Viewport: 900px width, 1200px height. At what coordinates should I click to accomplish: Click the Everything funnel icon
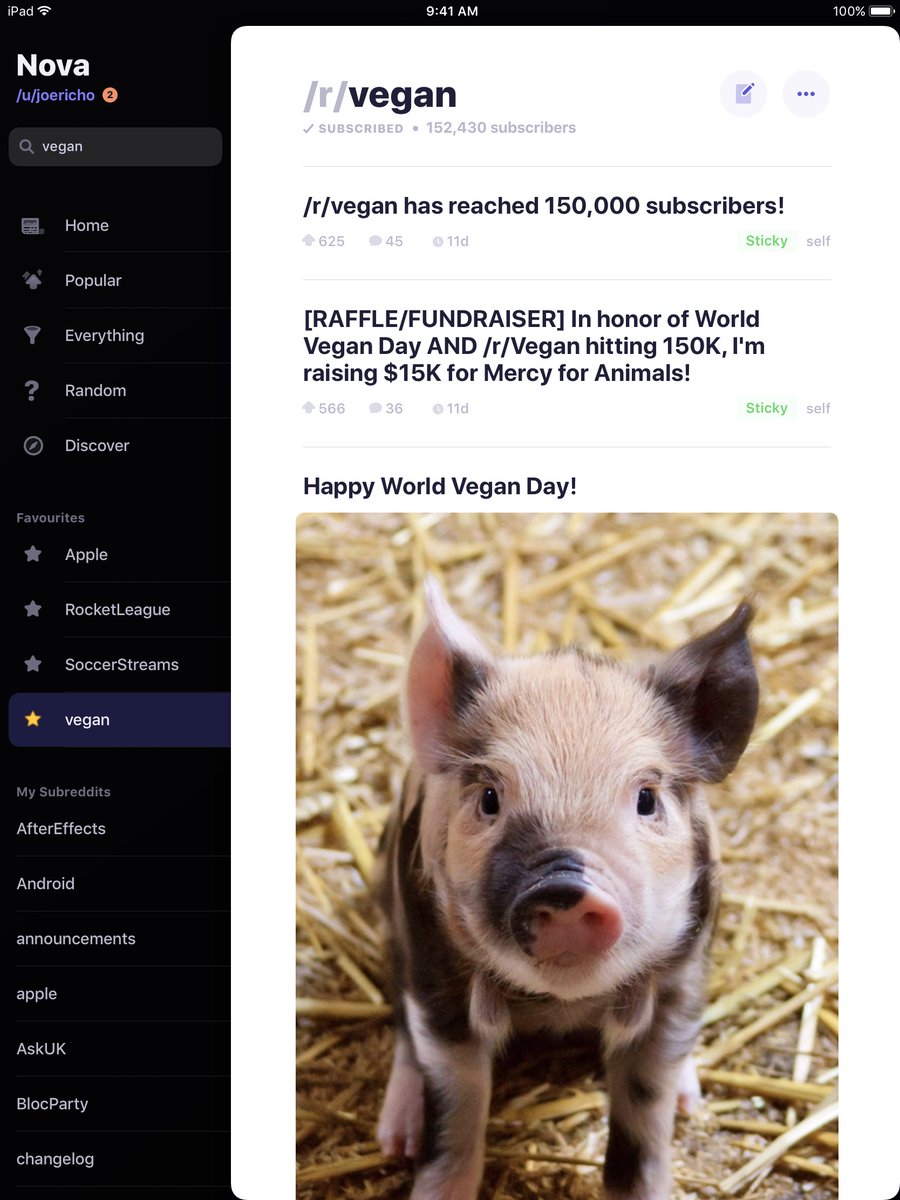pos(33,336)
